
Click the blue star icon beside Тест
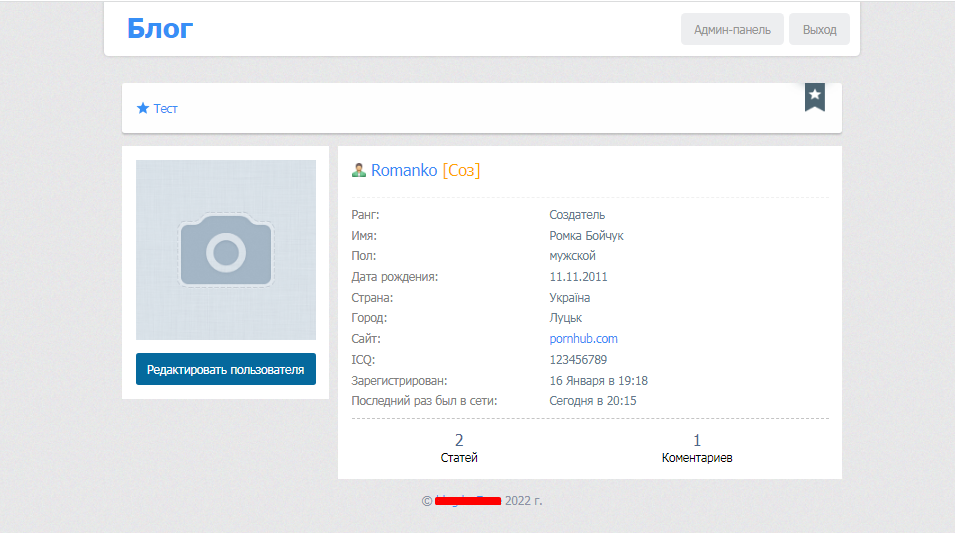(142, 108)
